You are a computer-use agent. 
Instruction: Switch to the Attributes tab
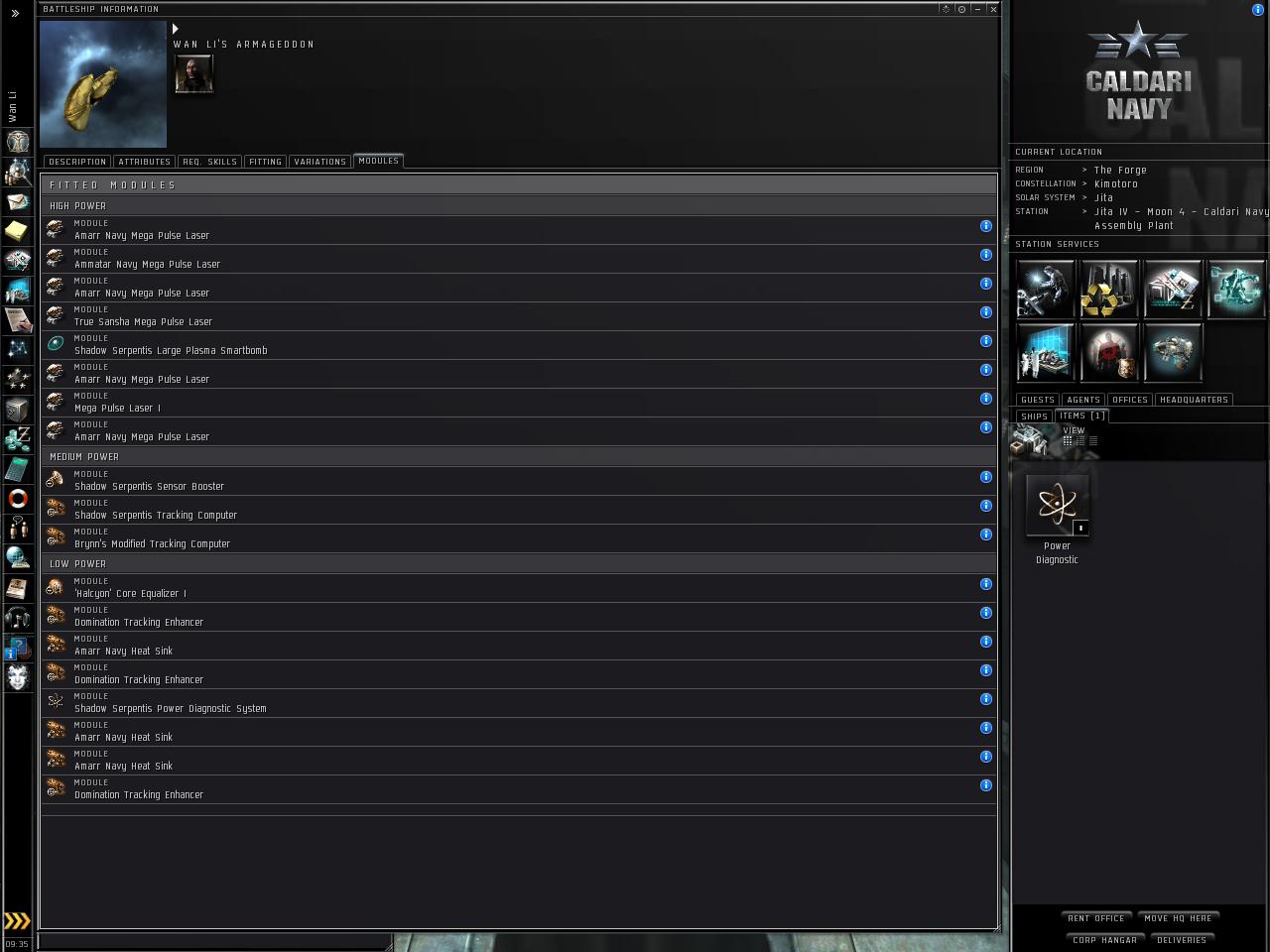click(145, 162)
